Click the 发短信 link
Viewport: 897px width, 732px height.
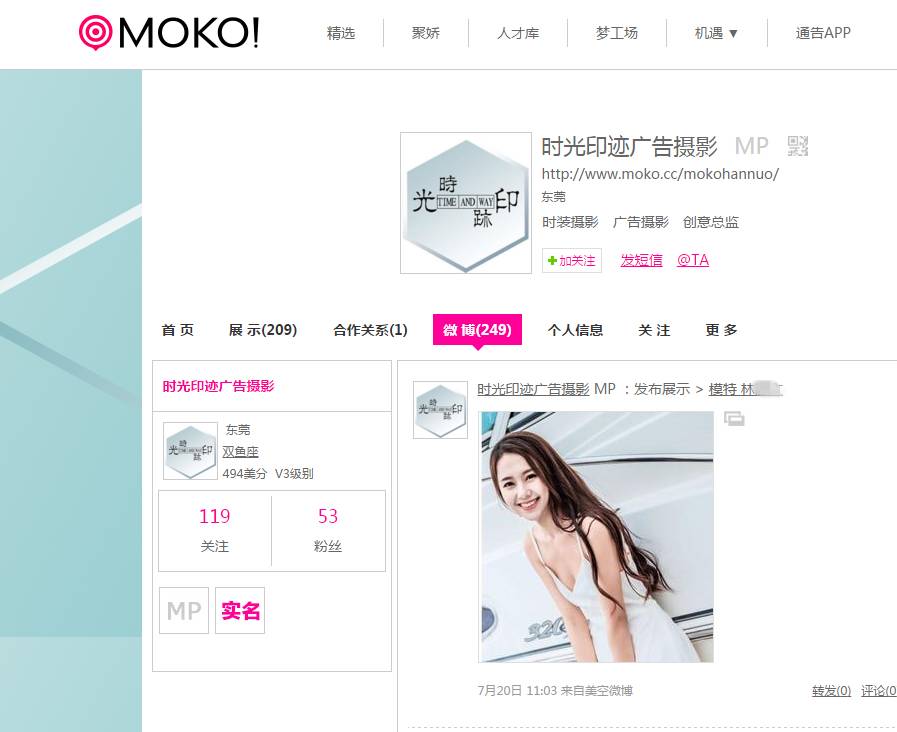point(641,260)
